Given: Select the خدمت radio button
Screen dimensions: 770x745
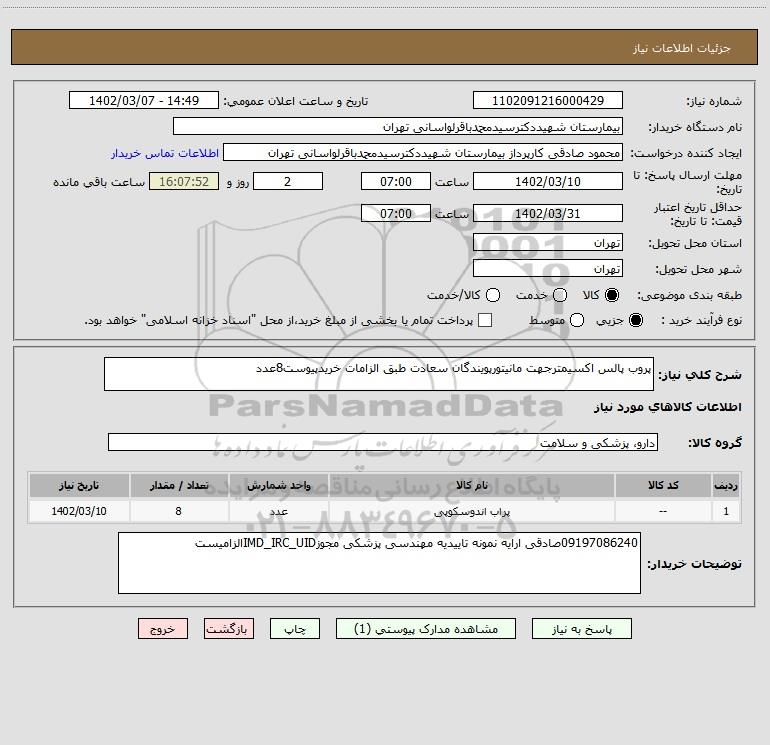Looking at the screenshot, I should coord(560,295).
